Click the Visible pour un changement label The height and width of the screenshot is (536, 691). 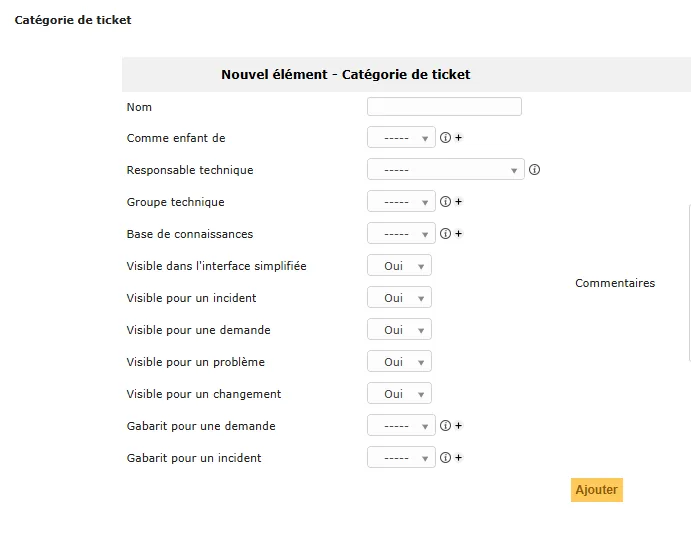coord(204,394)
